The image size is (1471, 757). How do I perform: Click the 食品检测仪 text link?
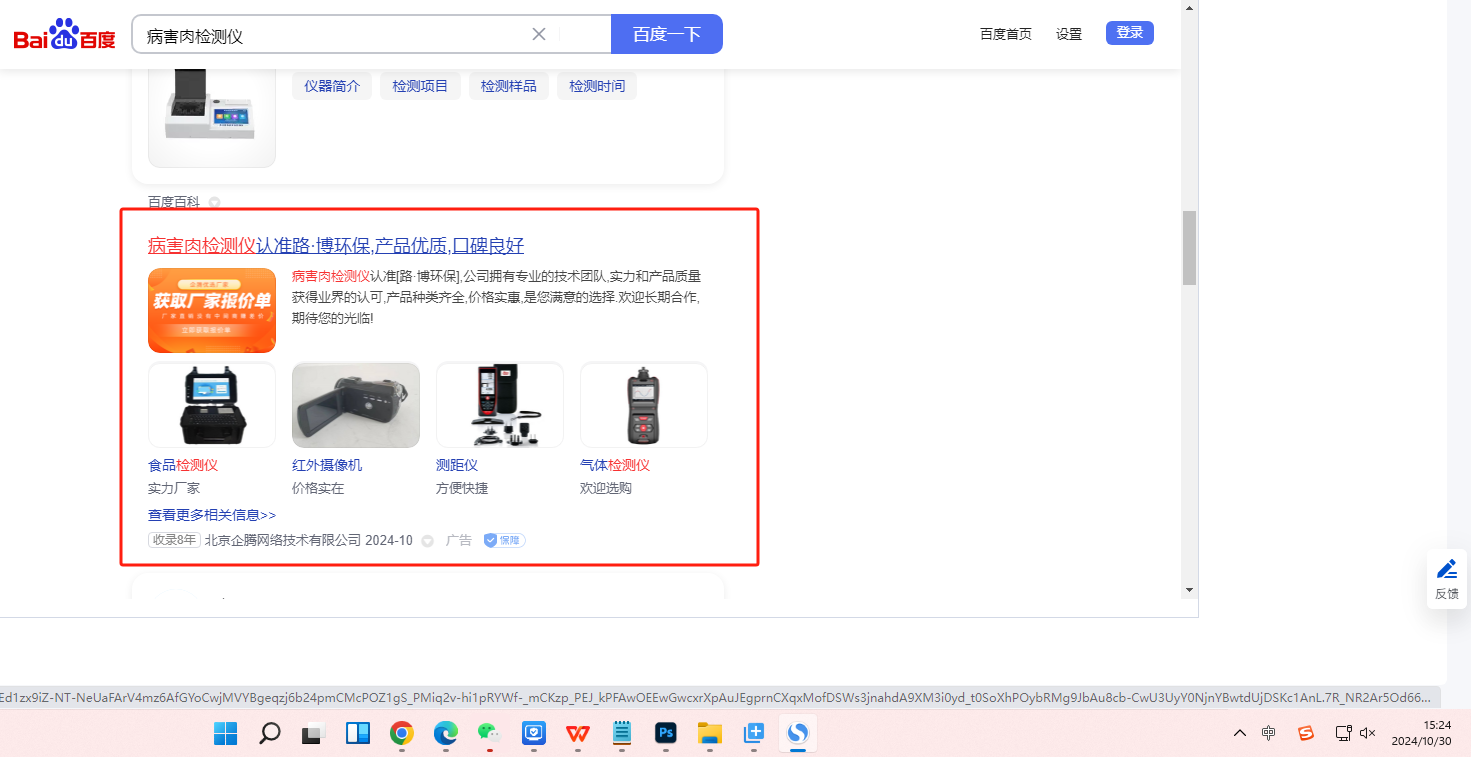[183, 465]
